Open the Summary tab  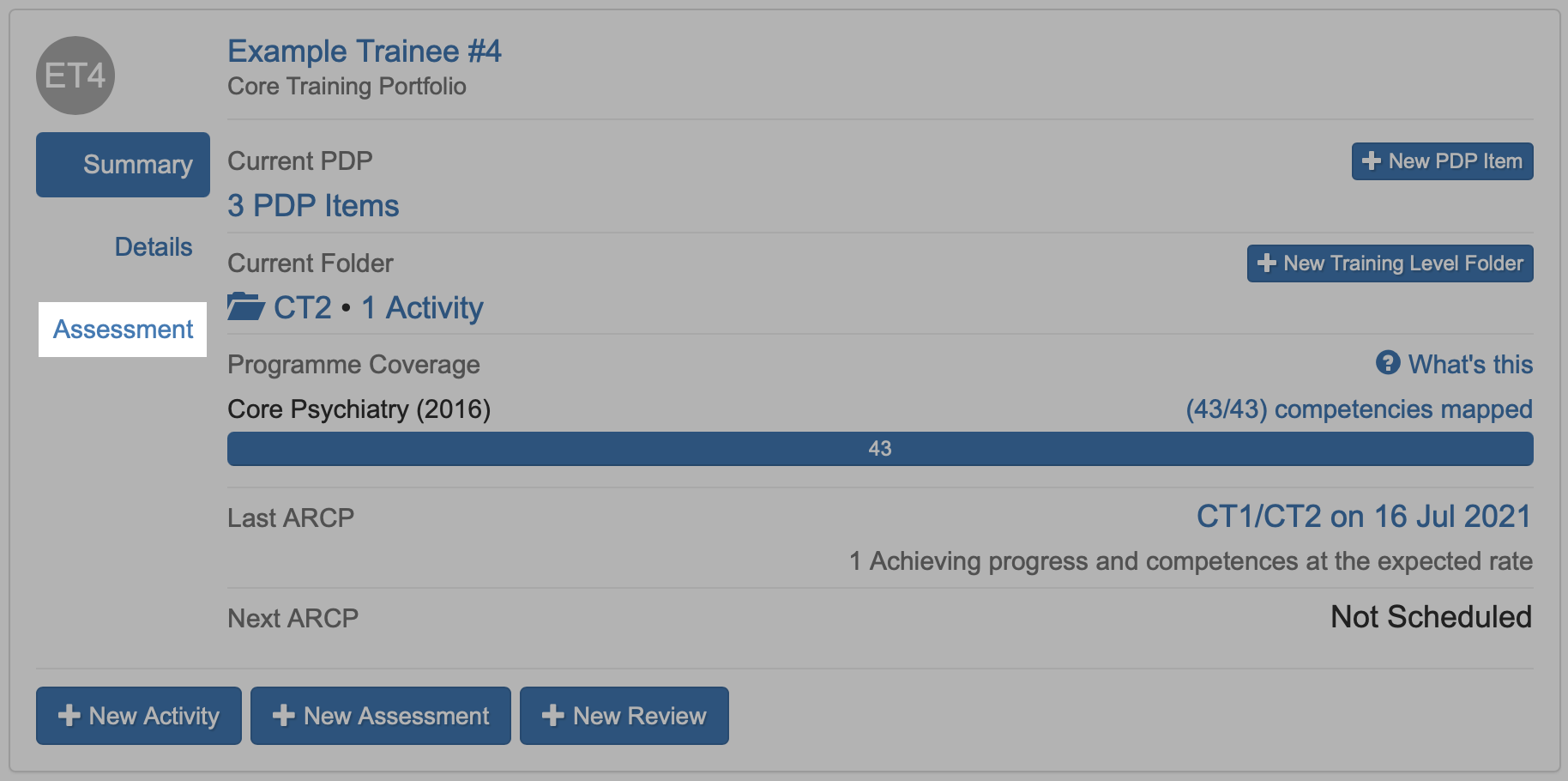(124, 165)
